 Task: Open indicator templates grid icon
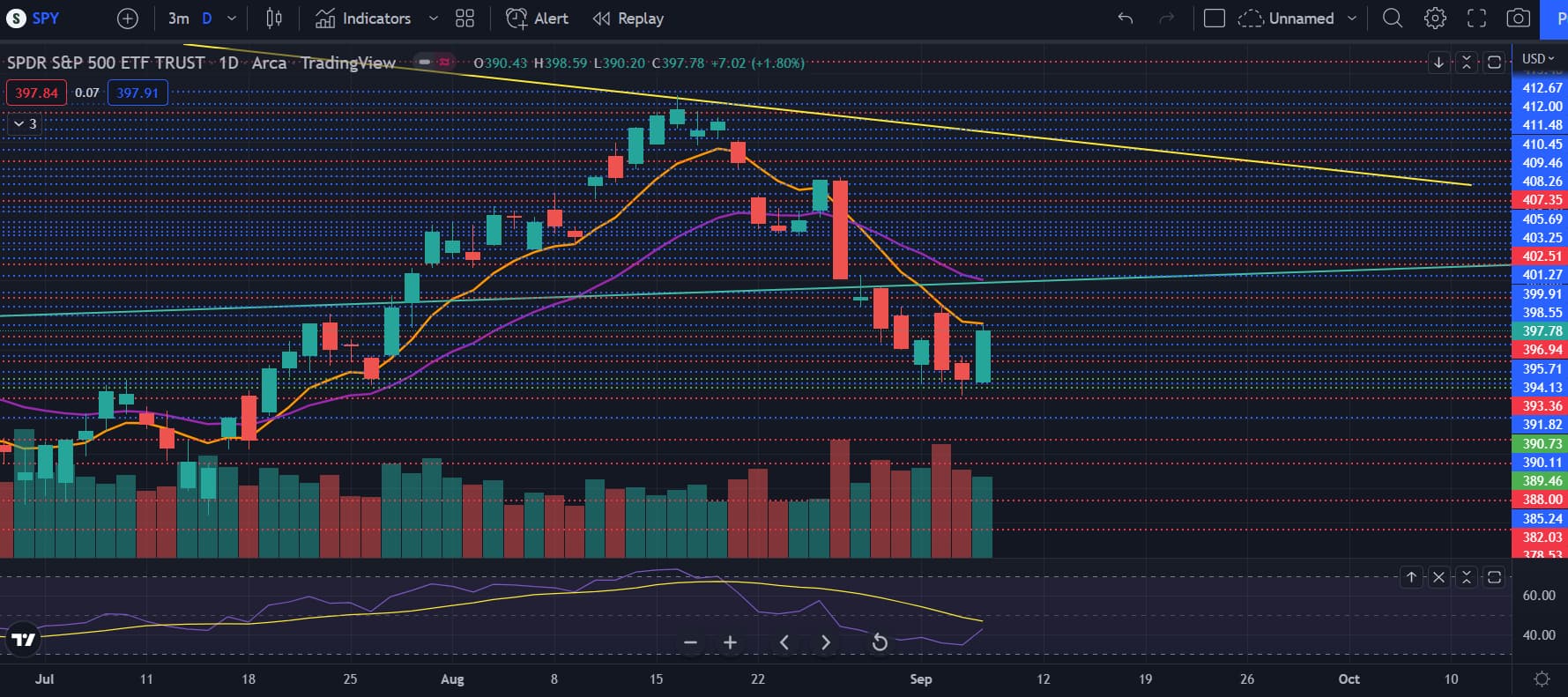(464, 19)
